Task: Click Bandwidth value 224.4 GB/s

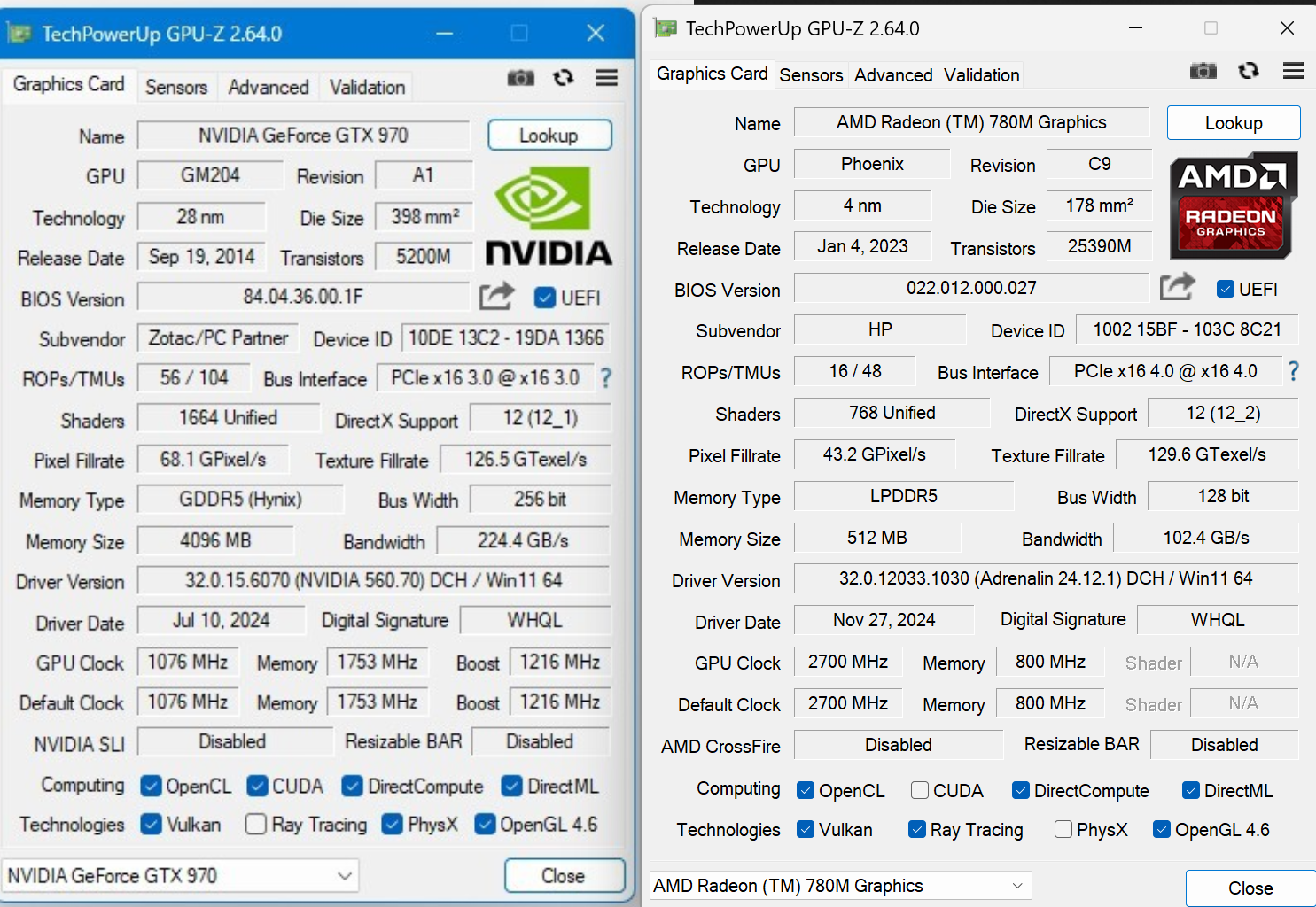Action: pyautogui.click(x=523, y=540)
